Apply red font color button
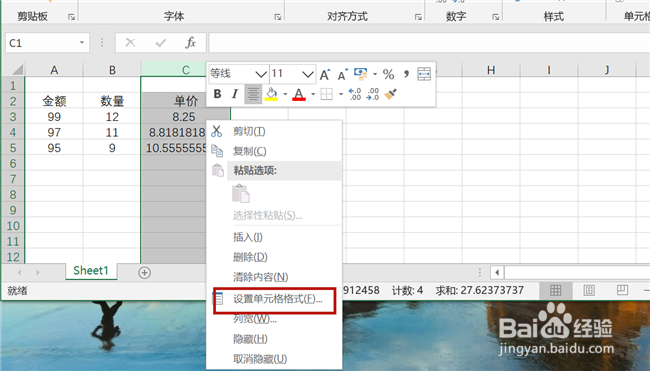 (x=299, y=95)
